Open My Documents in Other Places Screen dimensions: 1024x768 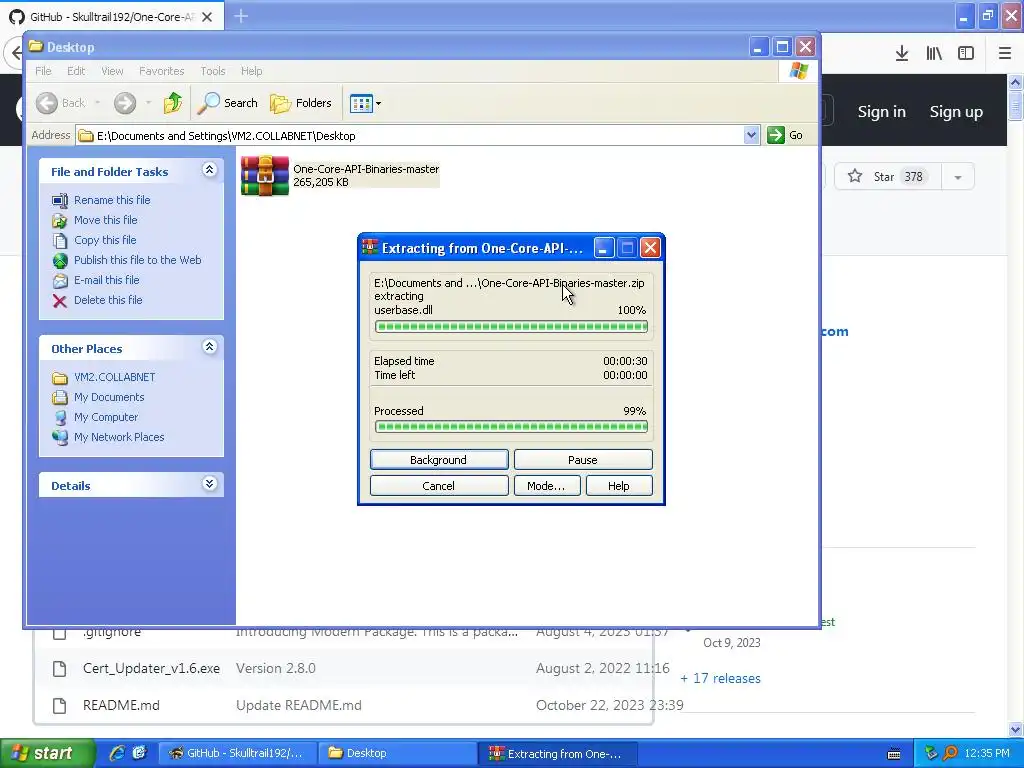click(108, 397)
